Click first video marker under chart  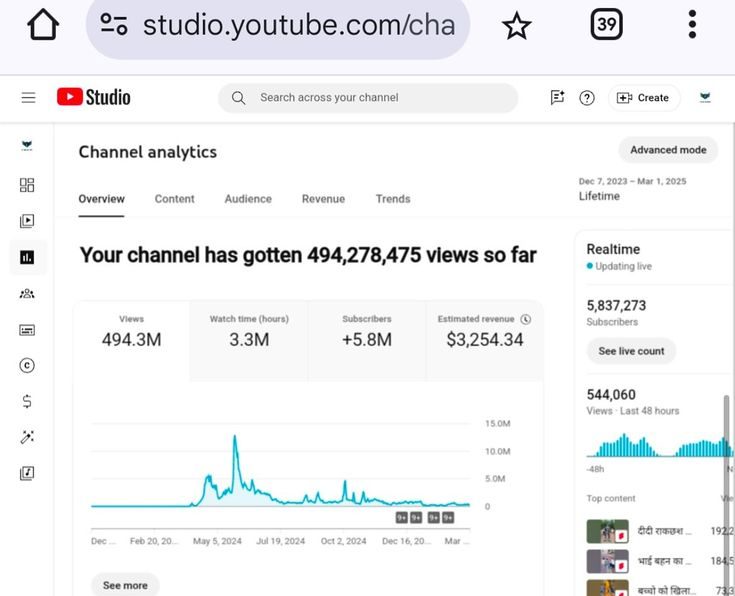pyautogui.click(x=402, y=518)
